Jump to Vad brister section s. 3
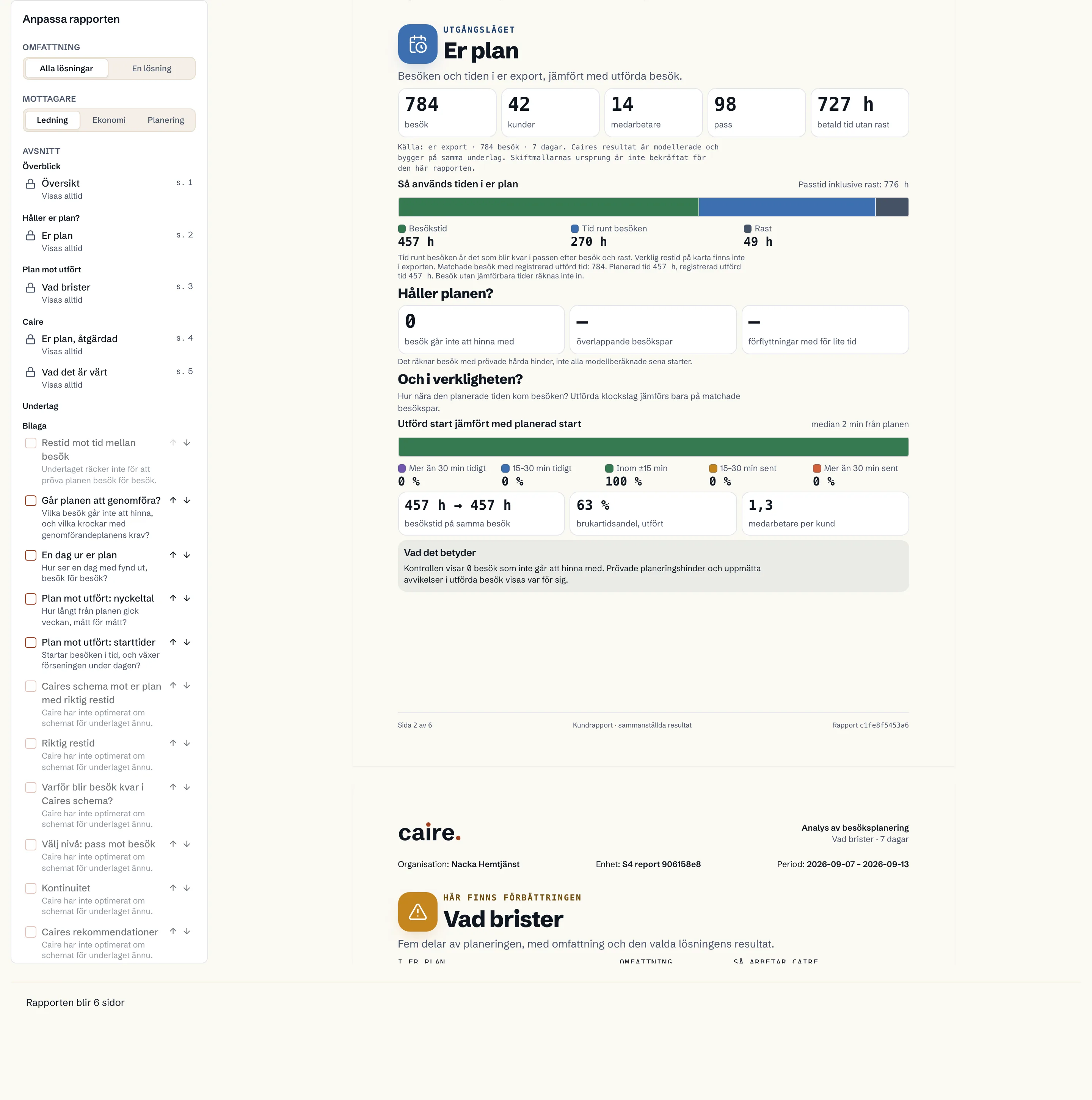 [x=109, y=293]
